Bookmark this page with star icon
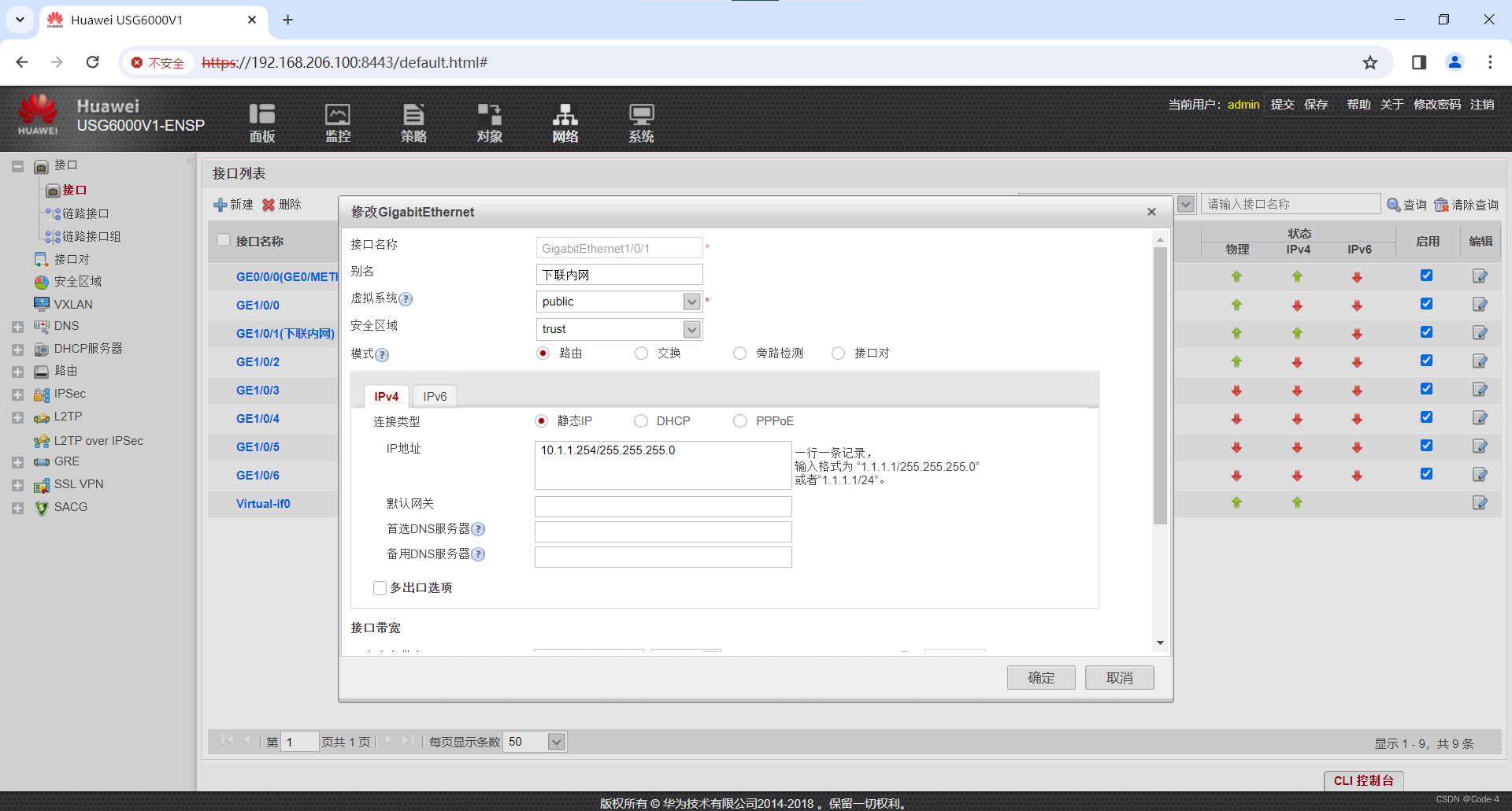This screenshot has height=811, width=1512. pyautogui.click(x=1370, y=62)
